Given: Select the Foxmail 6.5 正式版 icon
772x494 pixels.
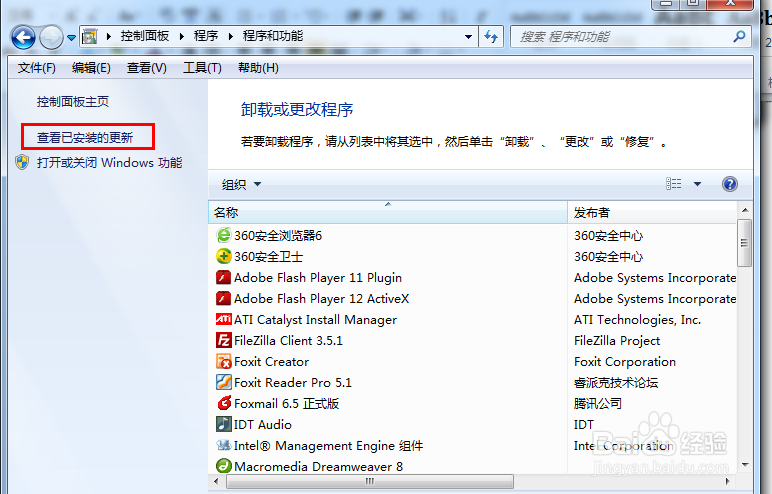Looking at the screenshot, I should (x=224, y=403).
